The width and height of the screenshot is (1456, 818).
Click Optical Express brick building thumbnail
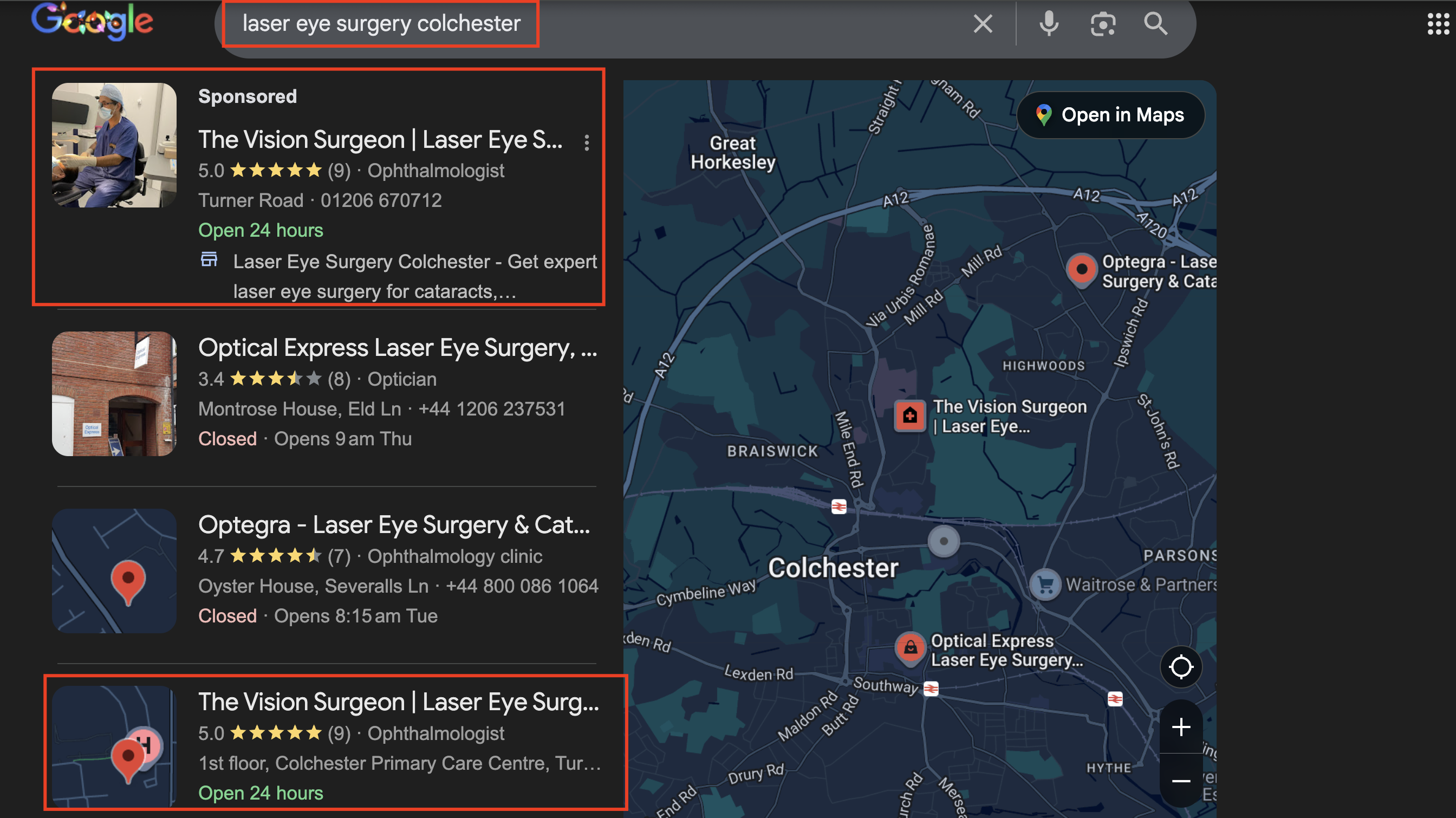click(114, 393)
